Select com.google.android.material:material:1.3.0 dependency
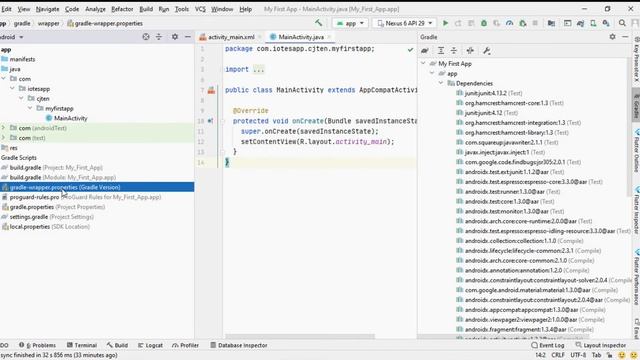 [x=537, y=290]
